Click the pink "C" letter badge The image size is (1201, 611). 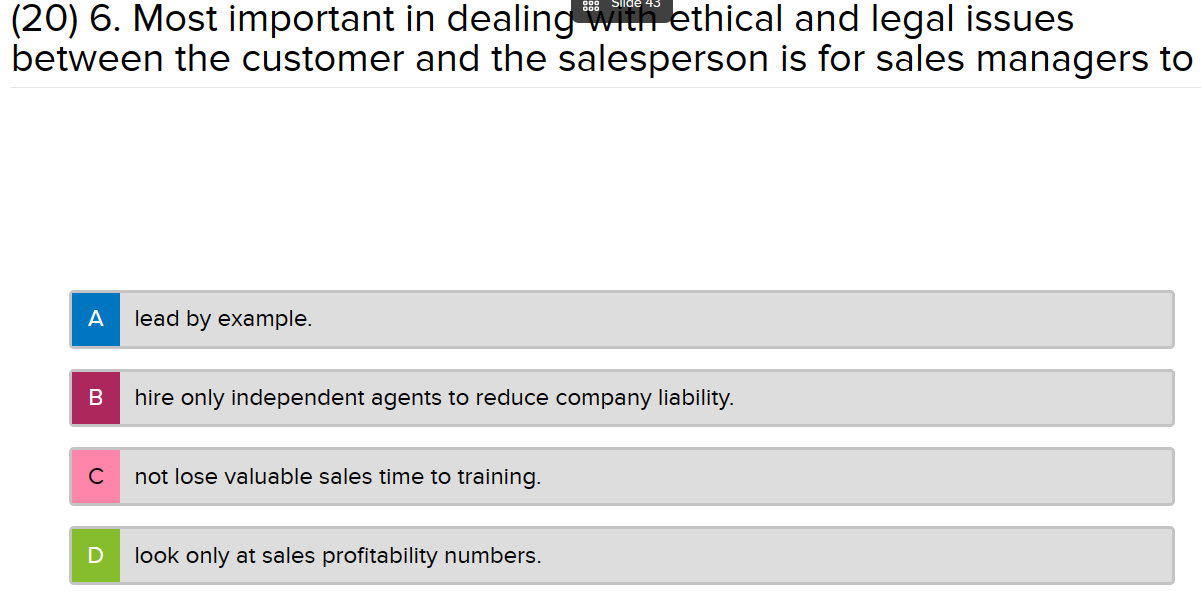[95, 476]
